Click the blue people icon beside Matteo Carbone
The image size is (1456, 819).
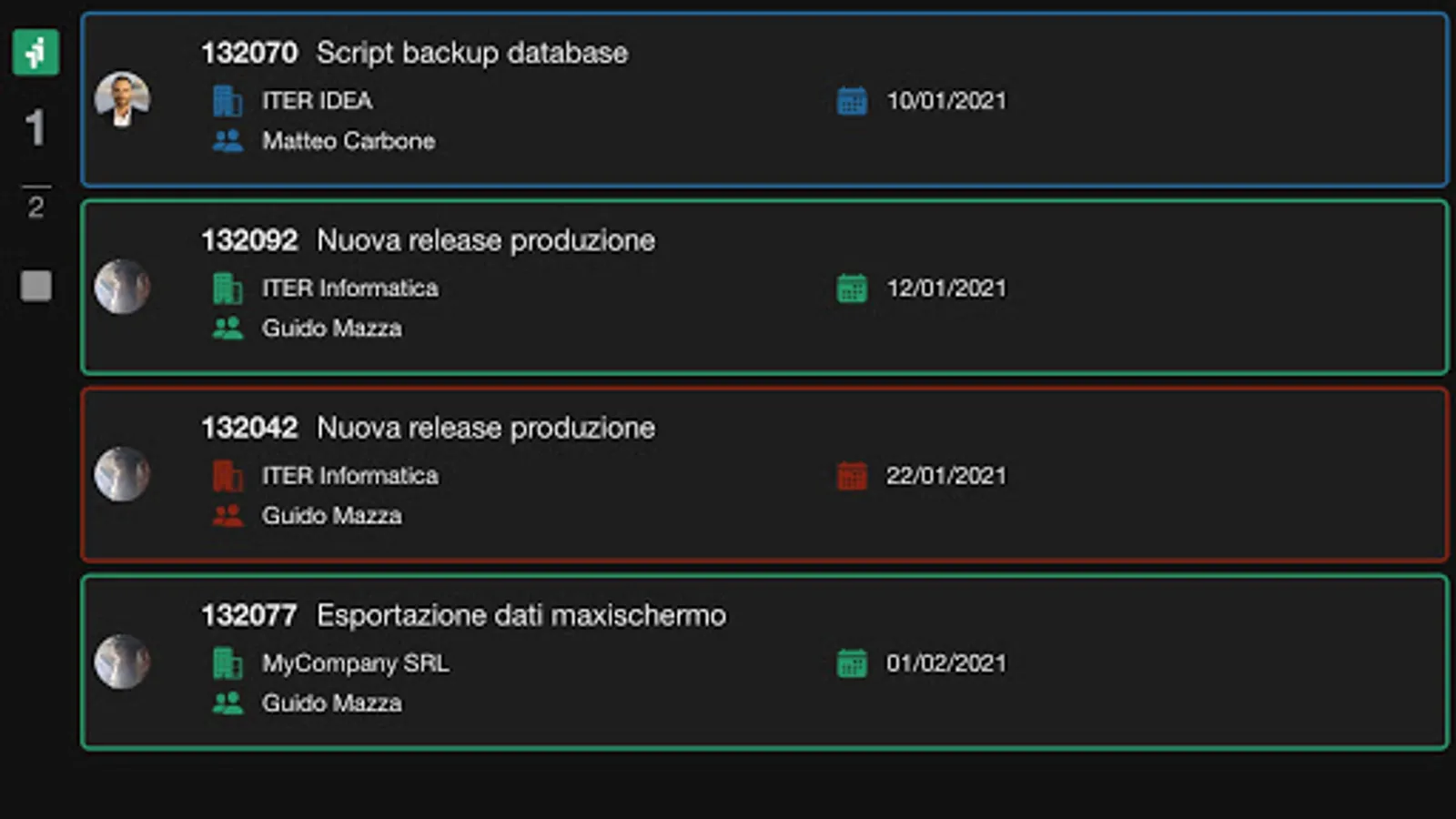tap(227, 141)
